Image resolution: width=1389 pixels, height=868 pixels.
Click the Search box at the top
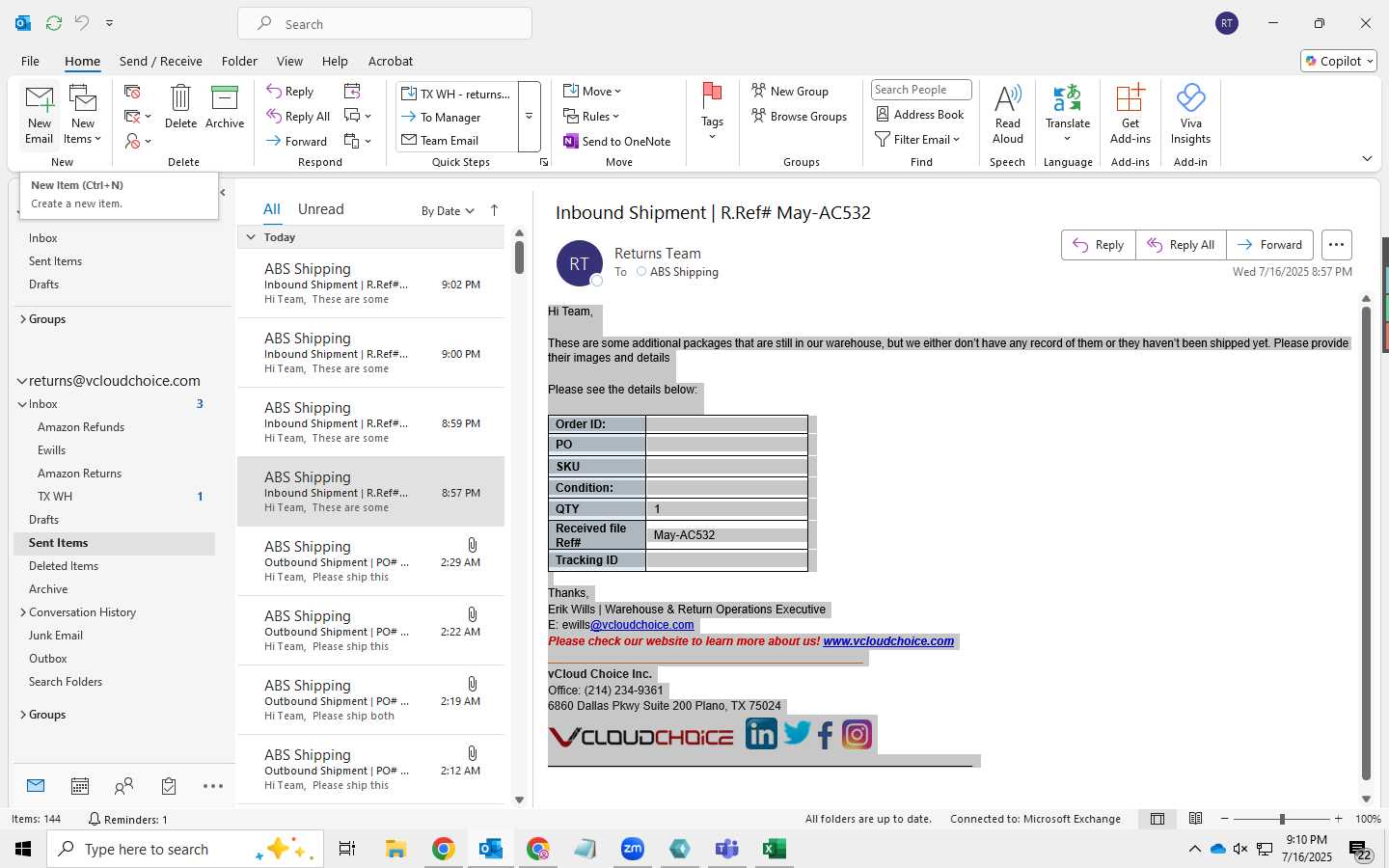coord(385,24)
